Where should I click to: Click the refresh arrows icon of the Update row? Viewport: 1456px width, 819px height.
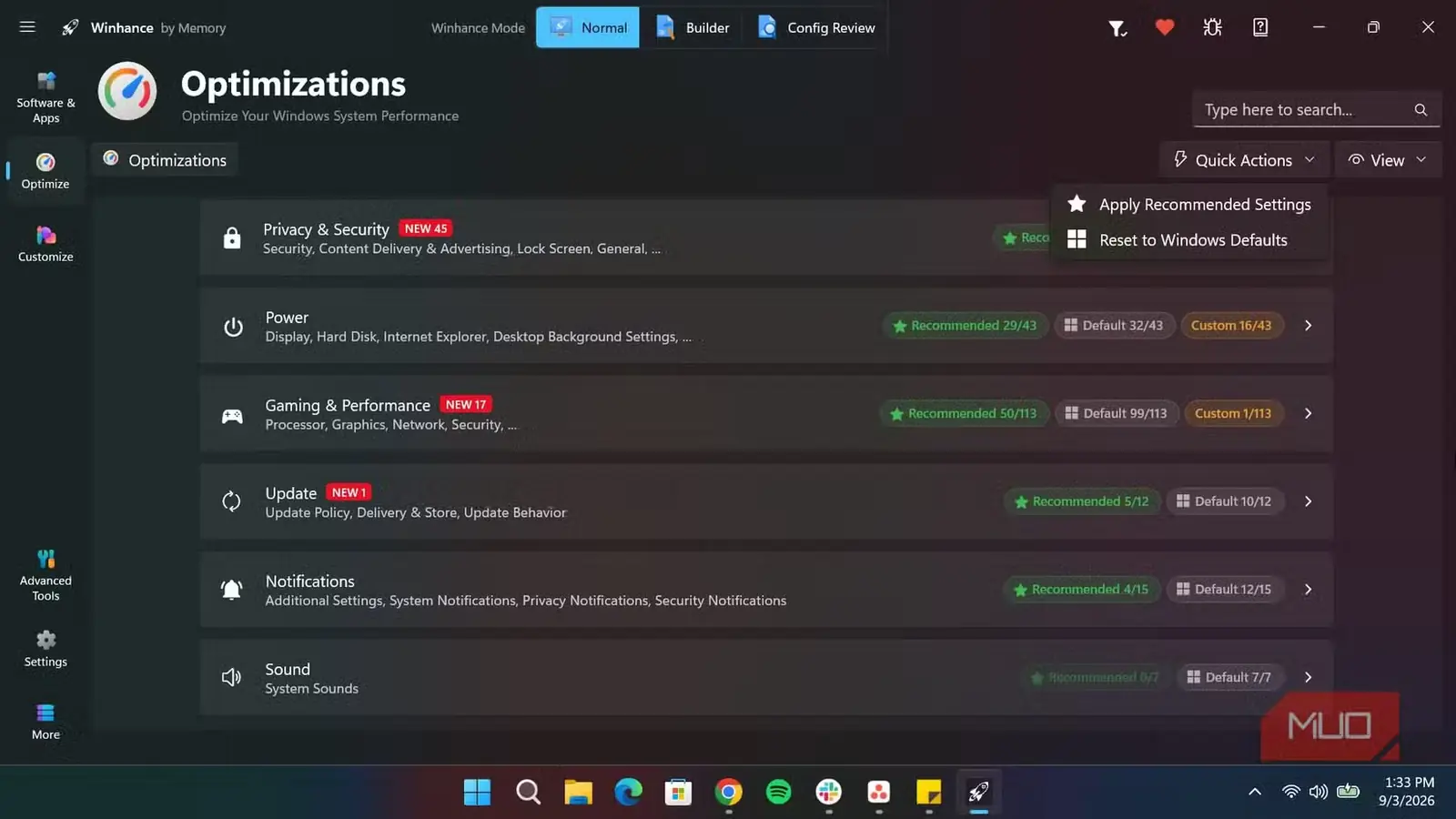[x=231, y=501]
